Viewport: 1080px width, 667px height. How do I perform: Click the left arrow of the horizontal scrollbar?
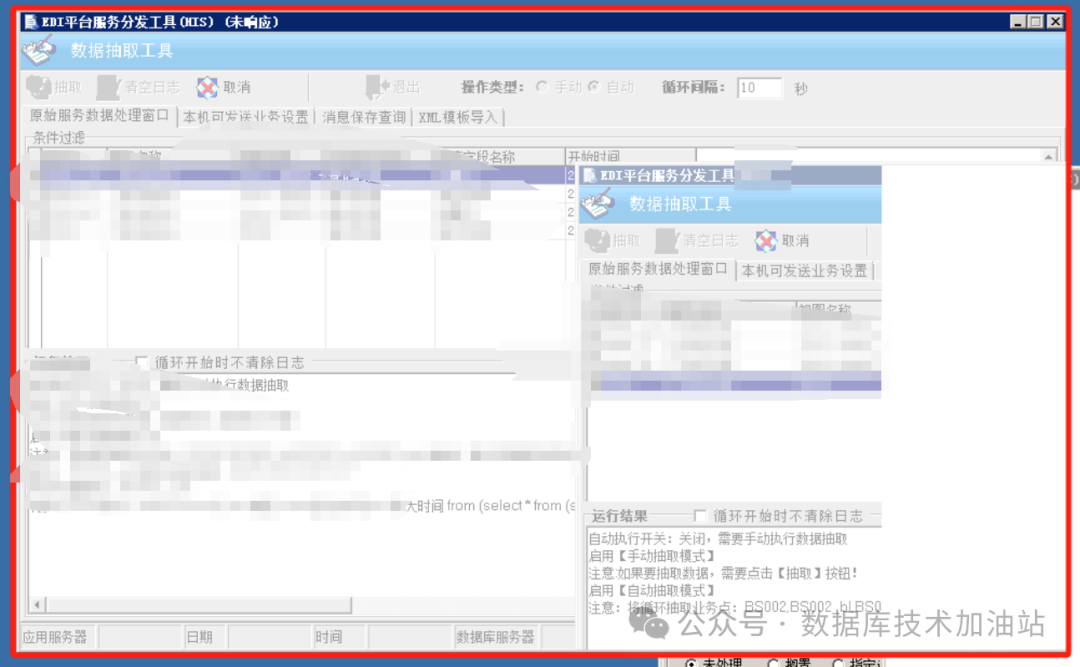(37, 605)
